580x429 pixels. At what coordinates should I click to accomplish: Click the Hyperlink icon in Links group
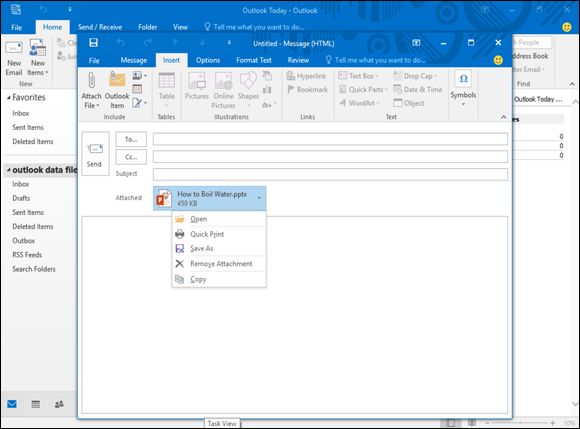coord(290,76)
